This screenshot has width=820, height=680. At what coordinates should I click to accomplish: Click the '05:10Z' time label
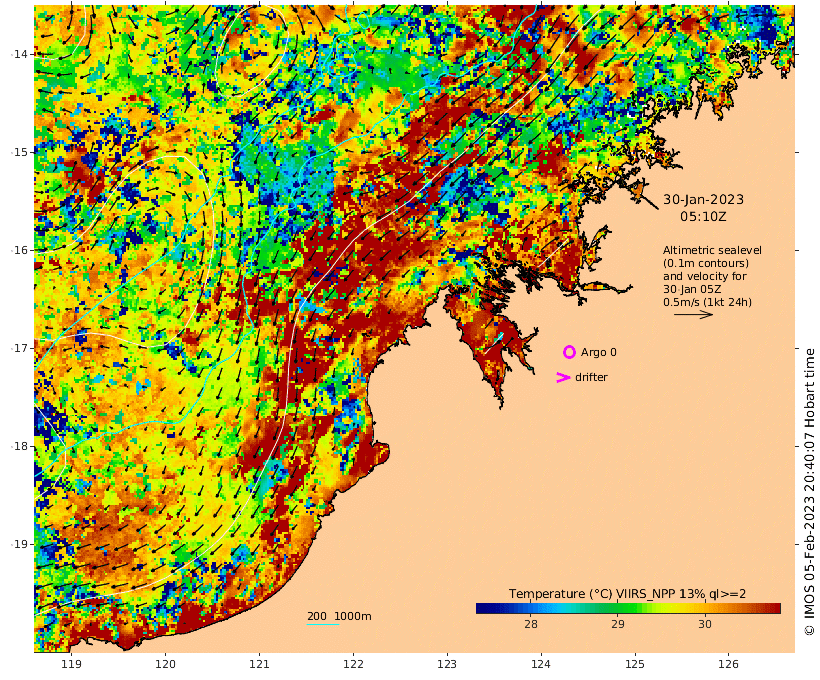(703, 217)
